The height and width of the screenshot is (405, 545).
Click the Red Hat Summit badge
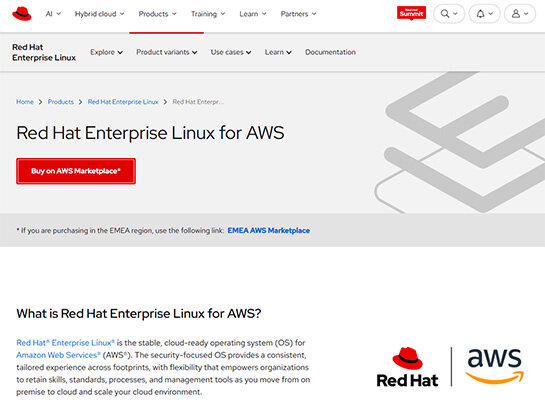pyautogui.click(x=411, y=13)
